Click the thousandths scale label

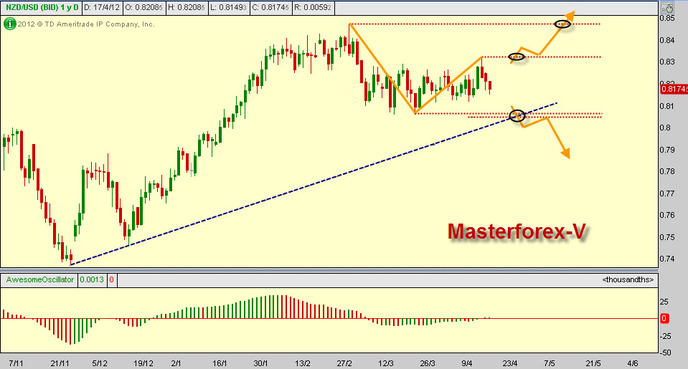[628, 280]
